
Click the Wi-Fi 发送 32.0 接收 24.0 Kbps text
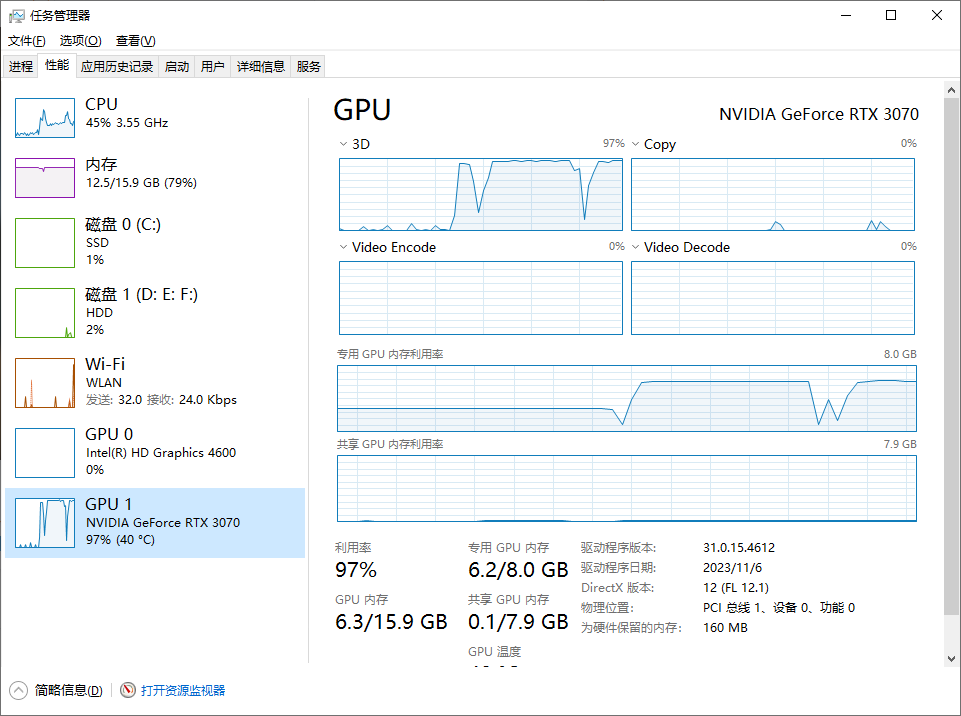tap(161, 400)
